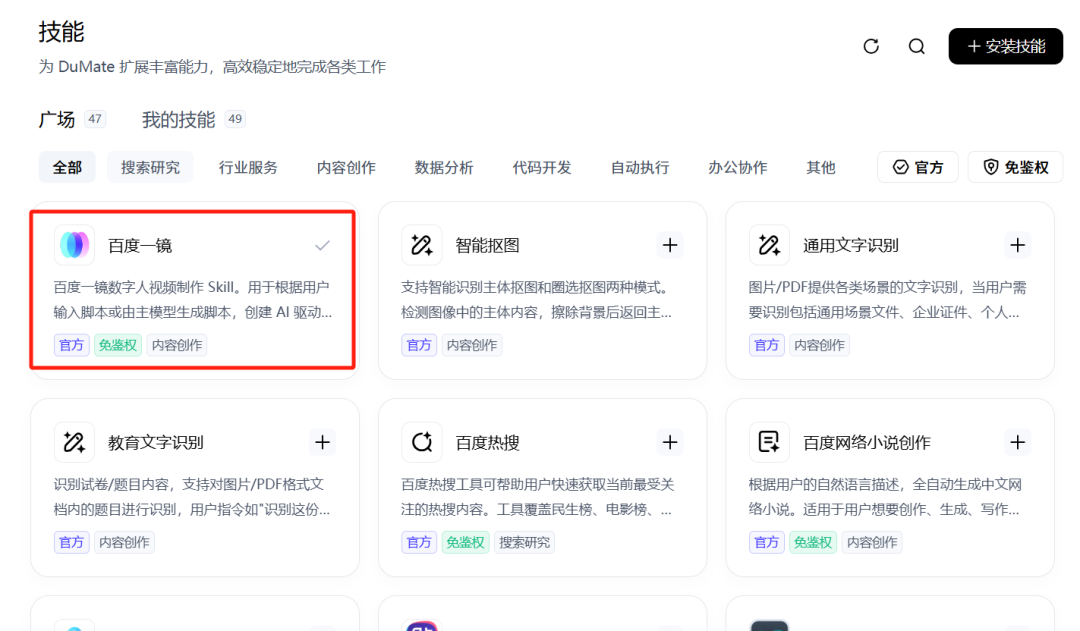Image resolution: width=1080 pixels, height=631 pixels.
Task: Click the installed checkmark on 百度一镜
Action: 322,245
